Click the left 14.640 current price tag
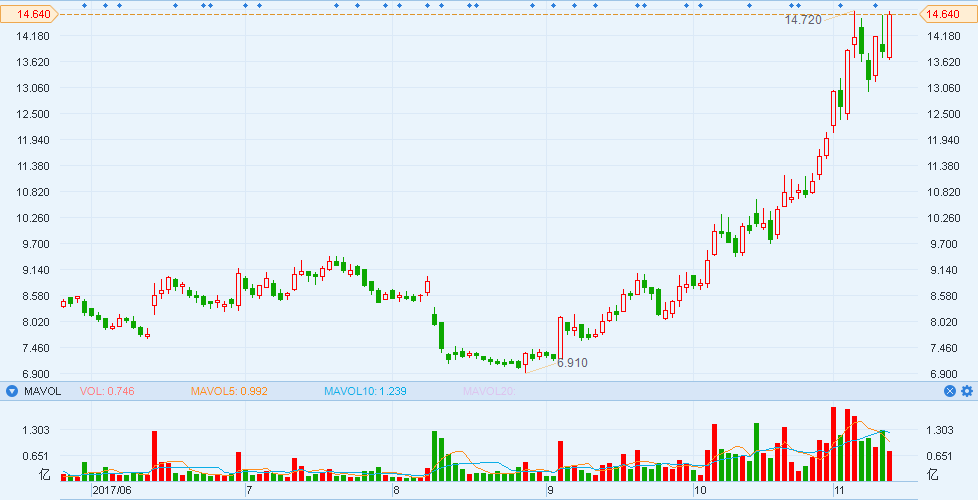Image resolution: width=978 pixels, height=500 pixels. coord(29,14)
